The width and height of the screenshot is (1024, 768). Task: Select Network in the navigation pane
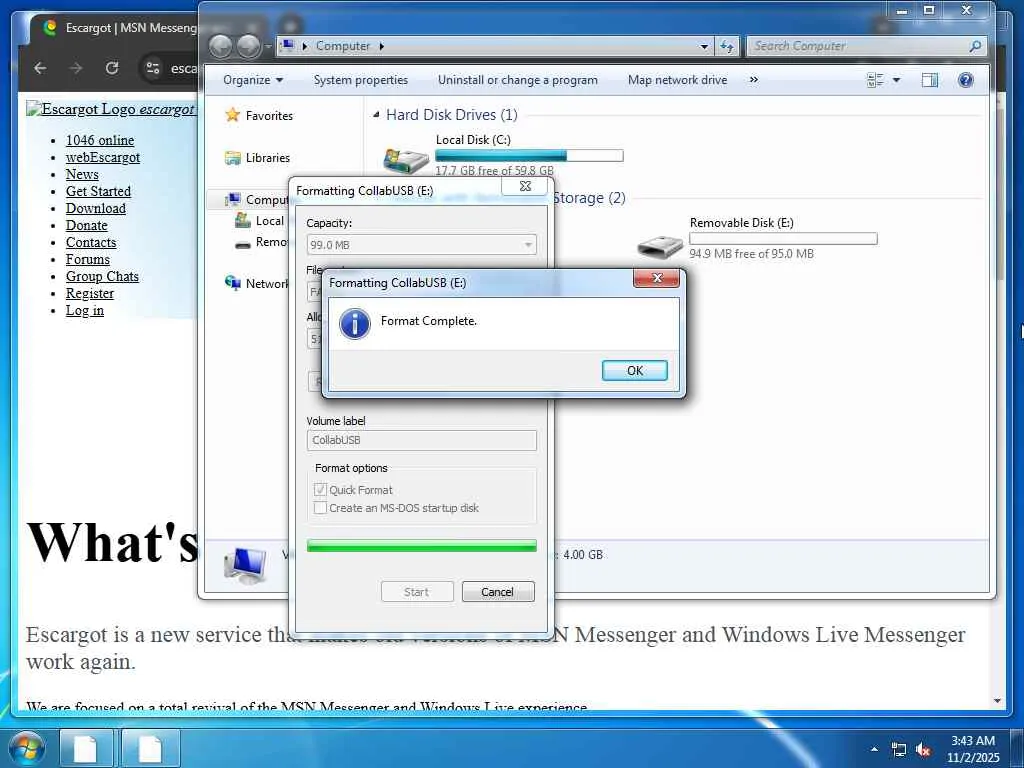pos(266,283)
